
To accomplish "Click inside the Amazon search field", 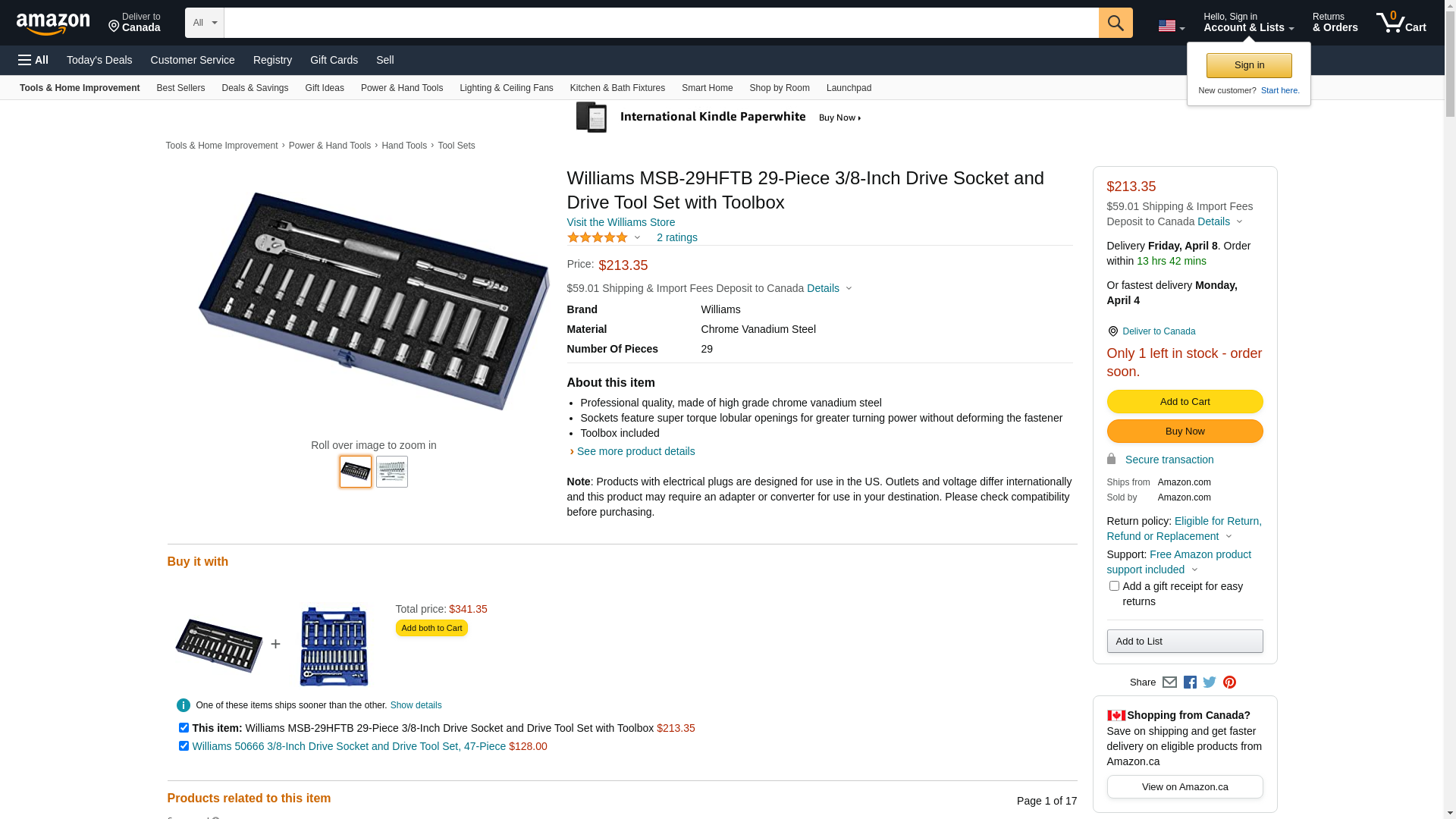I will [661, 23].
